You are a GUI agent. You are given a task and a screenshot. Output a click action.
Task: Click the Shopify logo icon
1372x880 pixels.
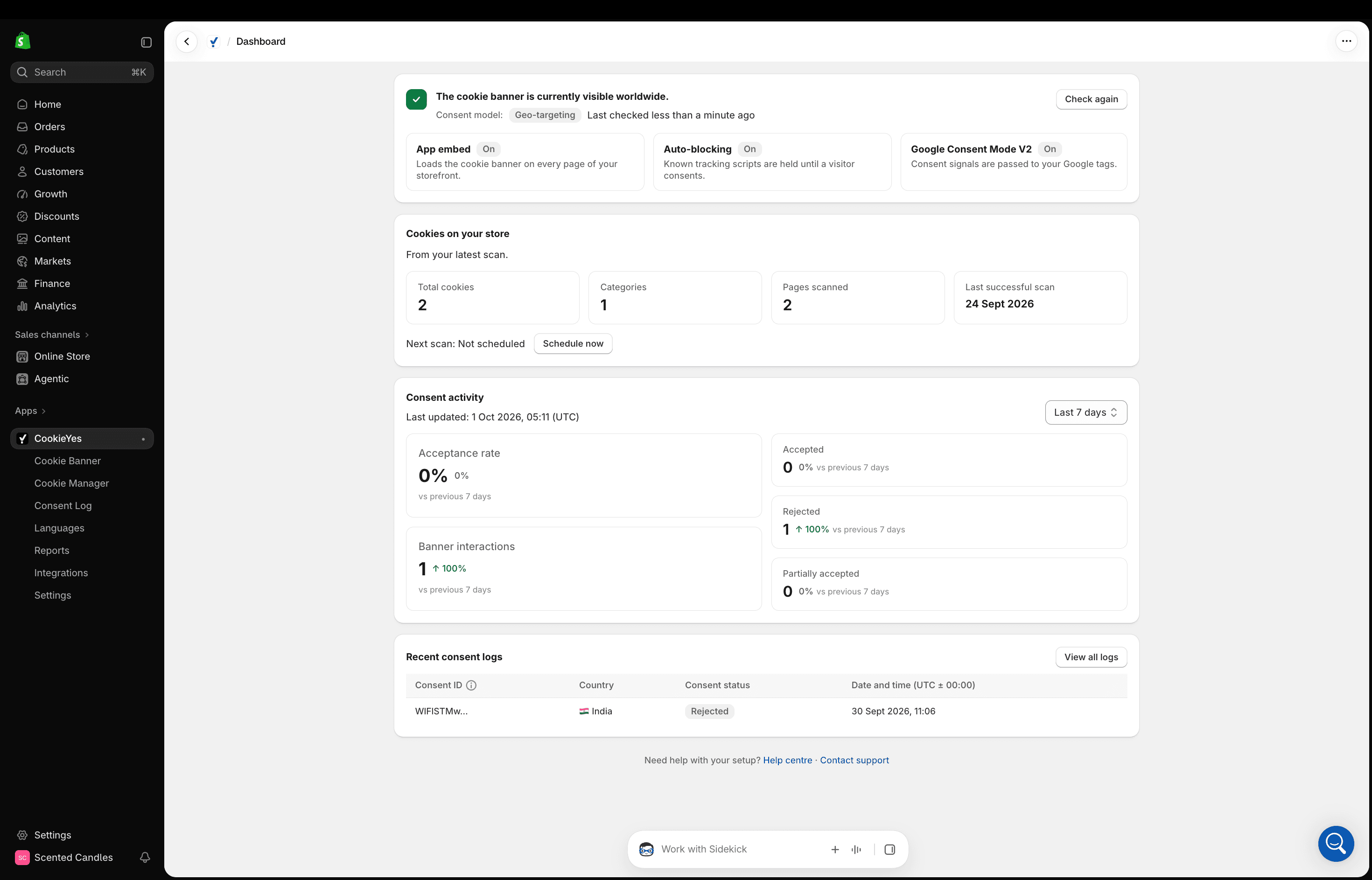[x=22, y=41]
